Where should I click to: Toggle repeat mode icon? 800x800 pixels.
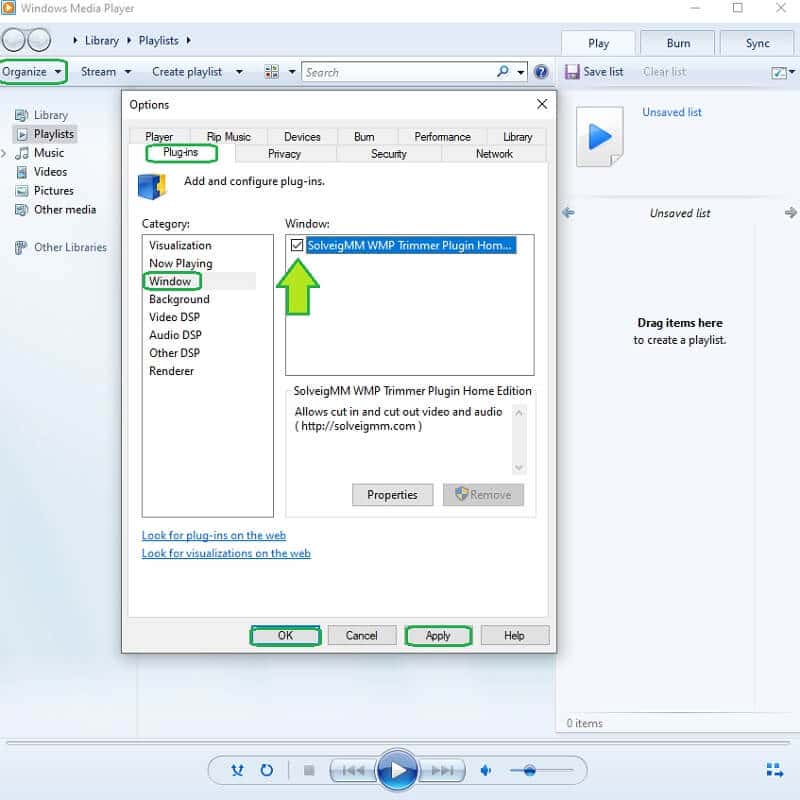pyautogui.click(x=267, y=770)
